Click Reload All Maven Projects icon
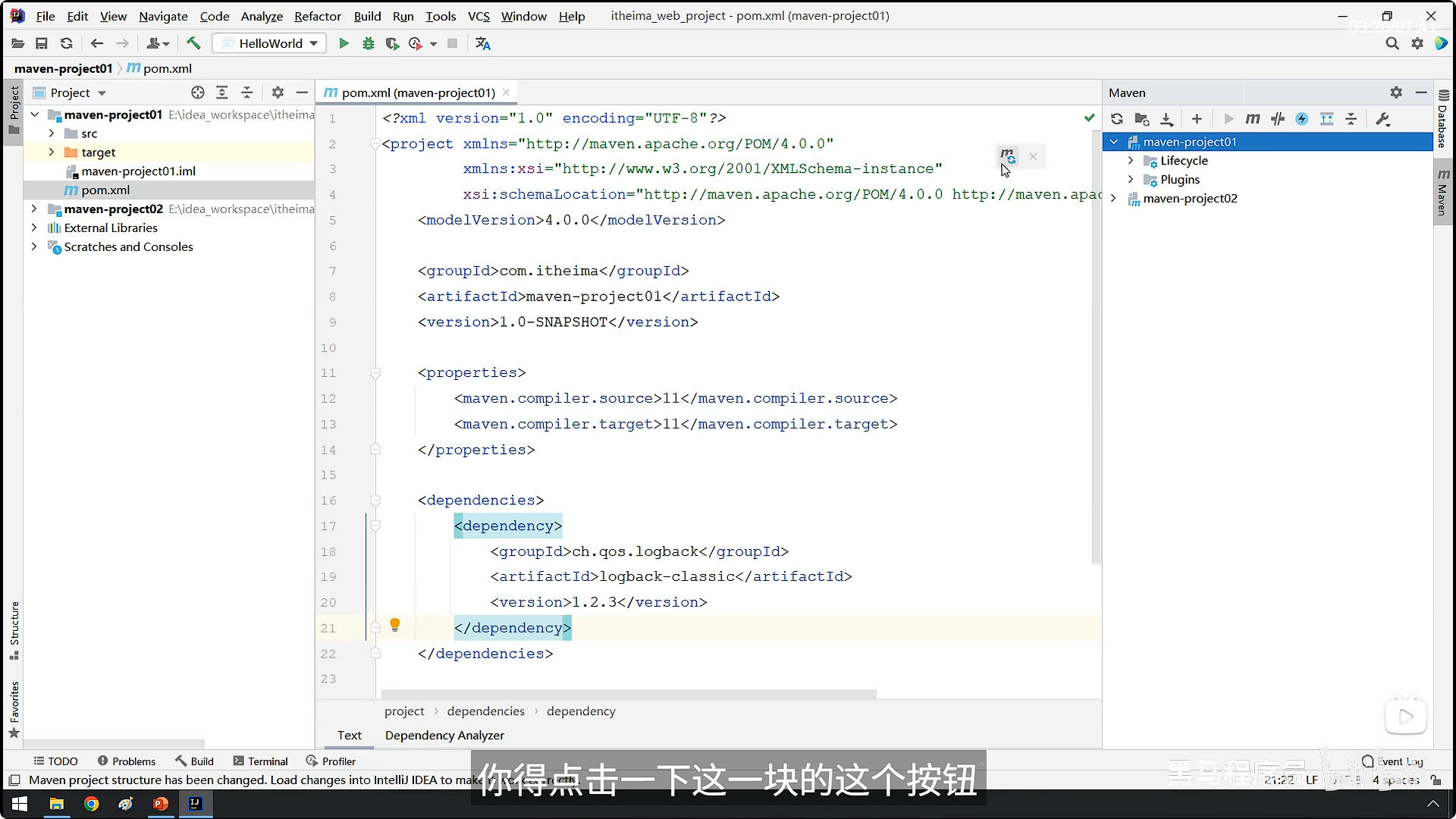This screenshot has width=1456, height=819. click(x=1116, y=119)
